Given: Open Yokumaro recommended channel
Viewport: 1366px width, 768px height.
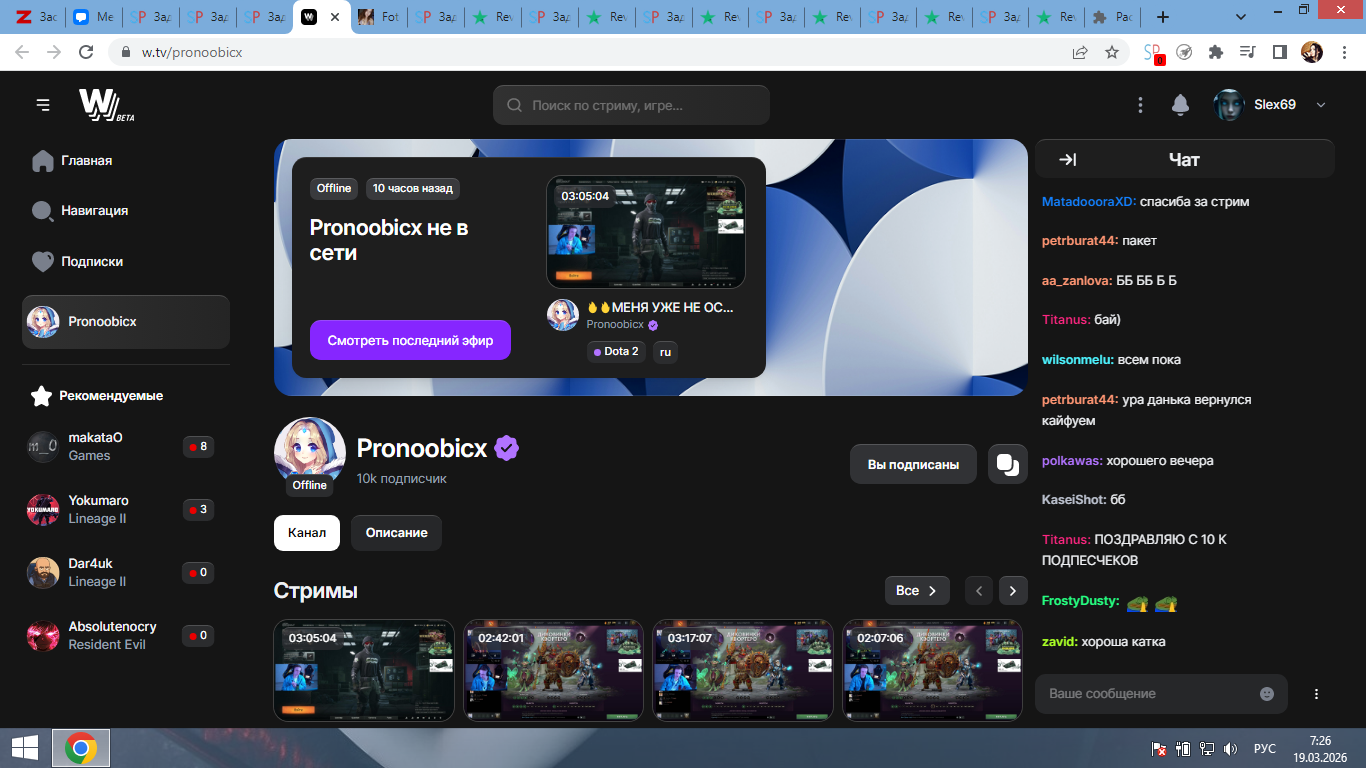Looking at the screenshot, I should point(120,509).
